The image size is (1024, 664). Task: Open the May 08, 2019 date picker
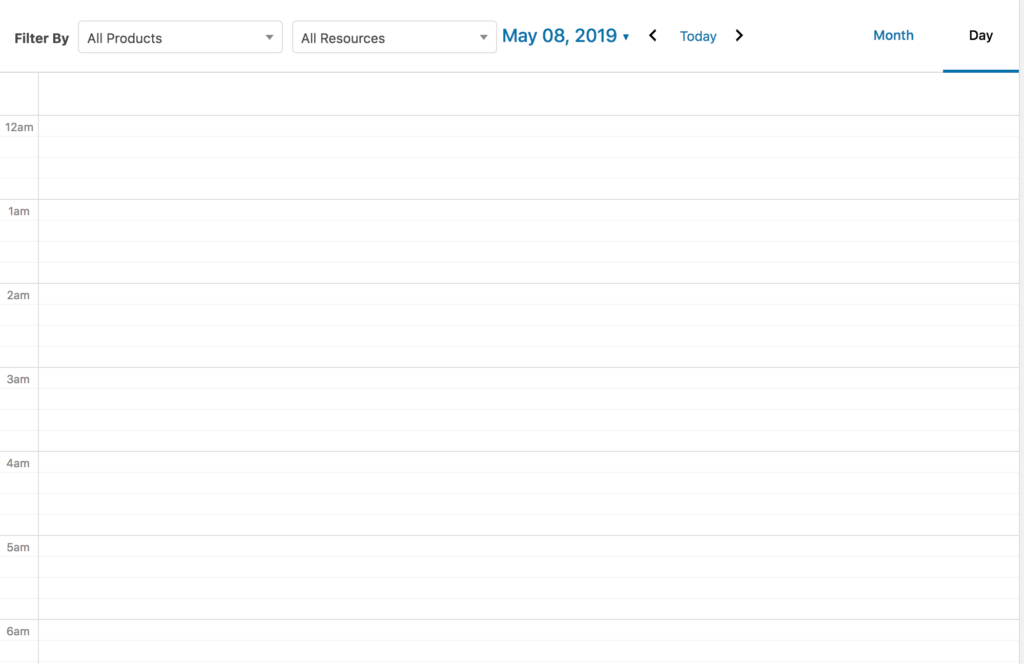tap(559, 36)
